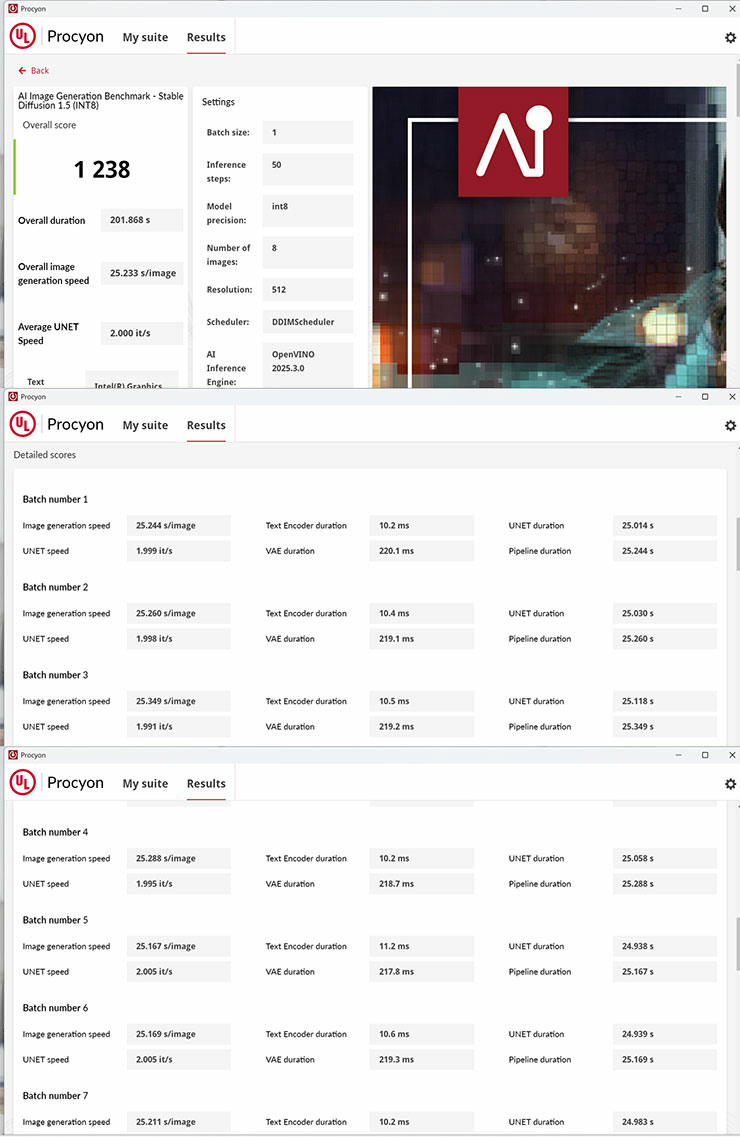Click Number of images value 8
Image resolution: width=740 pixels, height=1137 pixels.
pyautogui.click(x=307, y=252)
